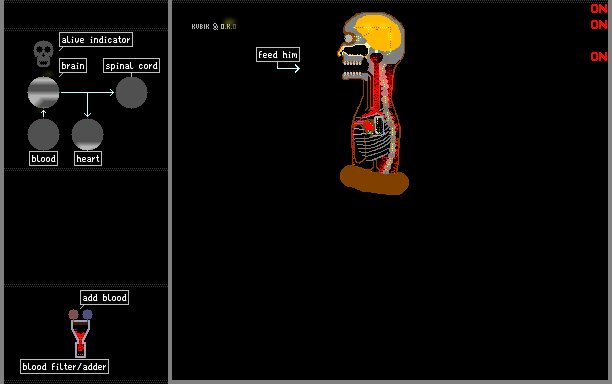Select the spinal cord status circle
Screen dimensions: 612x384
pos(132,92)
